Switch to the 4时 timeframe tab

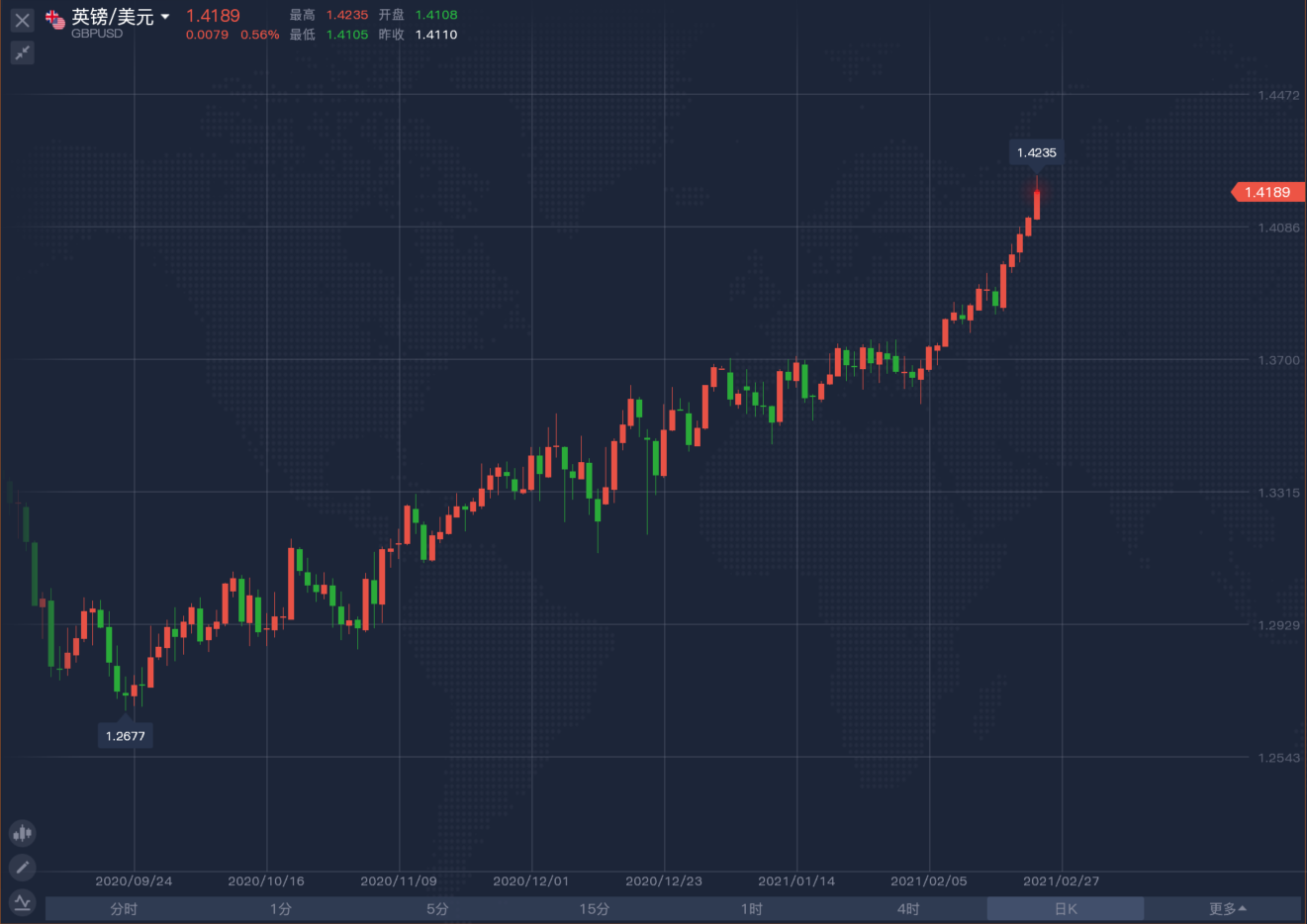(x=908, y=909)
